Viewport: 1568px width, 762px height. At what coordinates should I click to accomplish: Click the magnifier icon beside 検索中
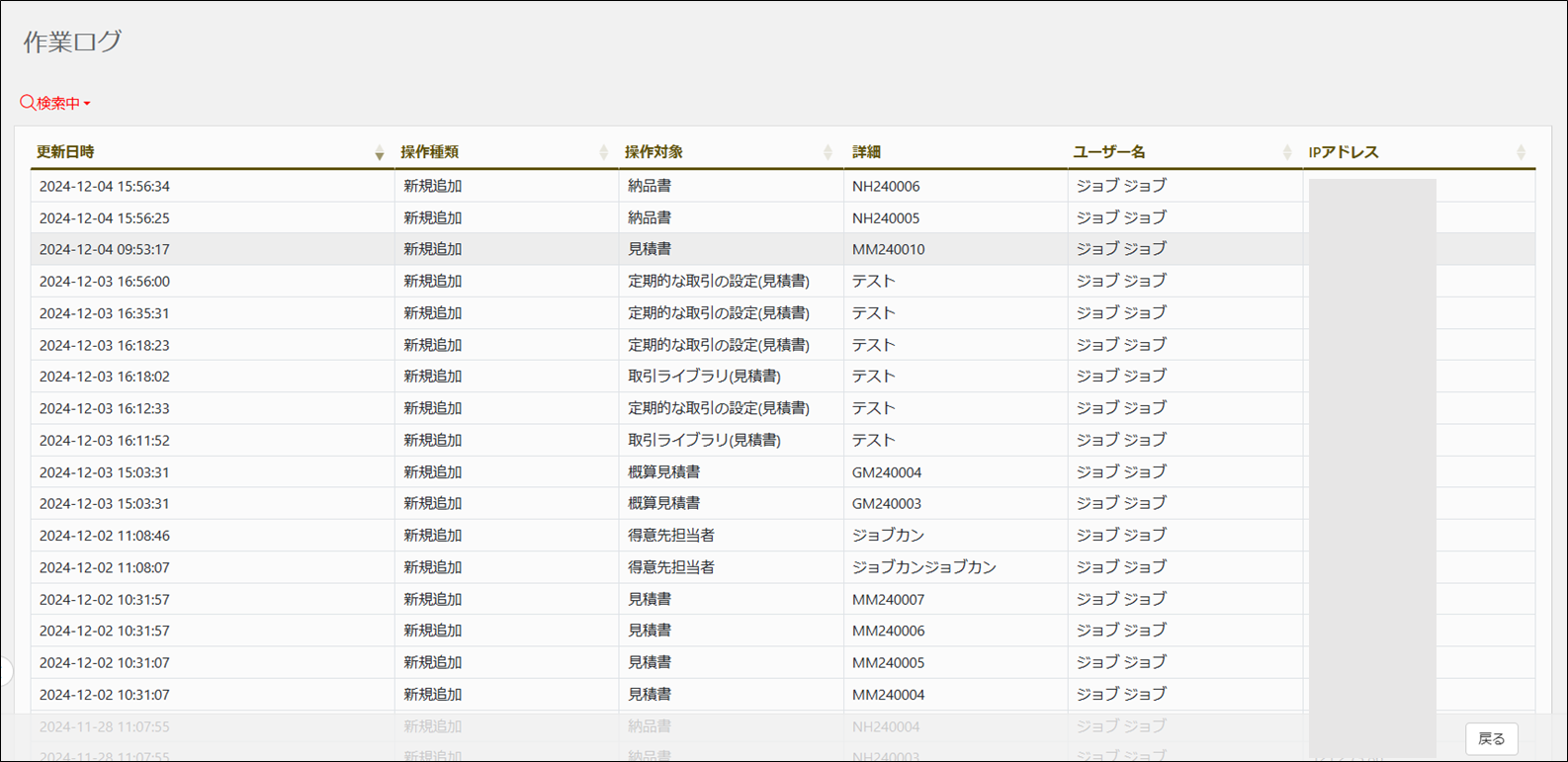[x=27, y=103]
